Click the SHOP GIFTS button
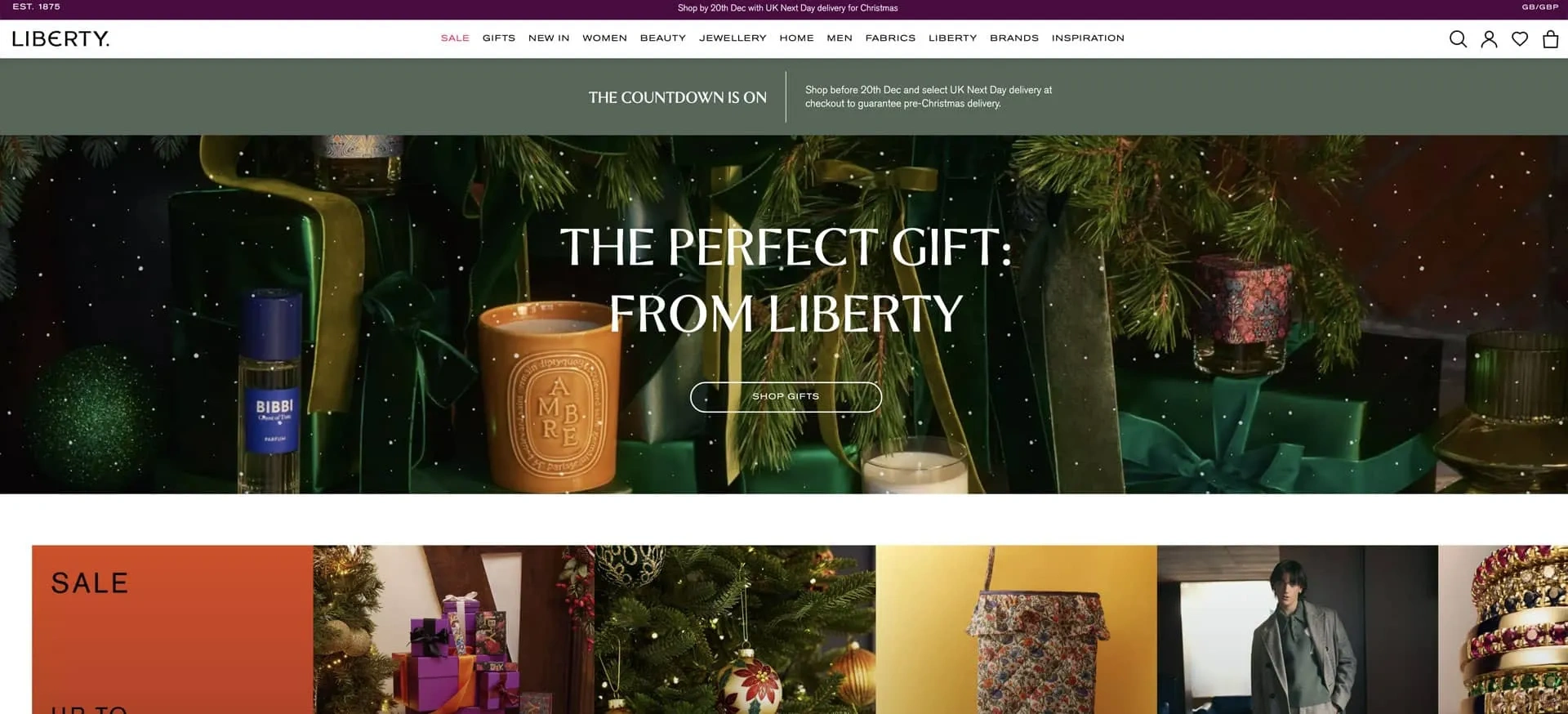1568x714 pixels. [x=786, y=397]
